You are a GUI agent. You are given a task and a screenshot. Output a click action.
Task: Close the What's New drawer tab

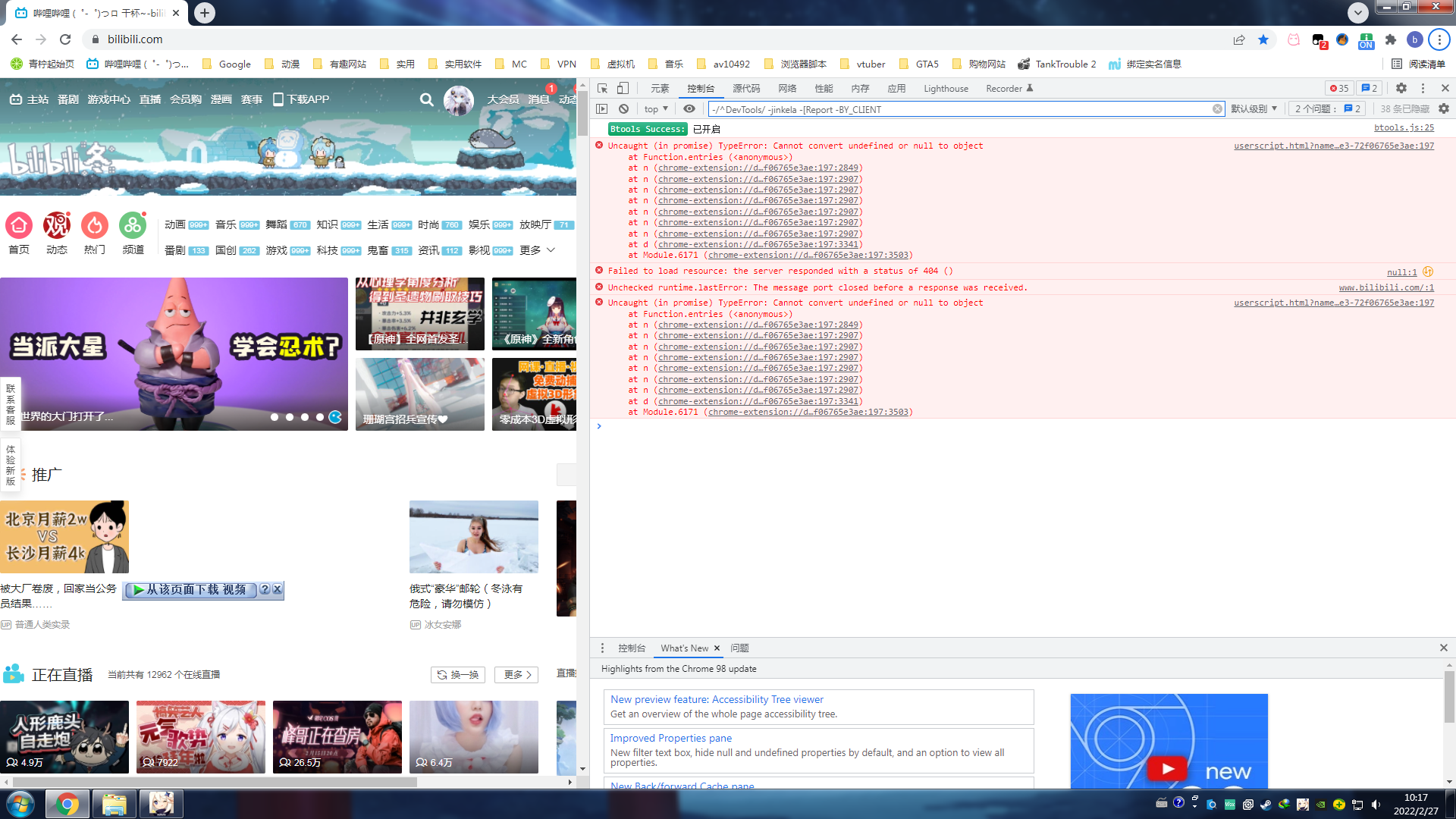(x=717, y=648)
